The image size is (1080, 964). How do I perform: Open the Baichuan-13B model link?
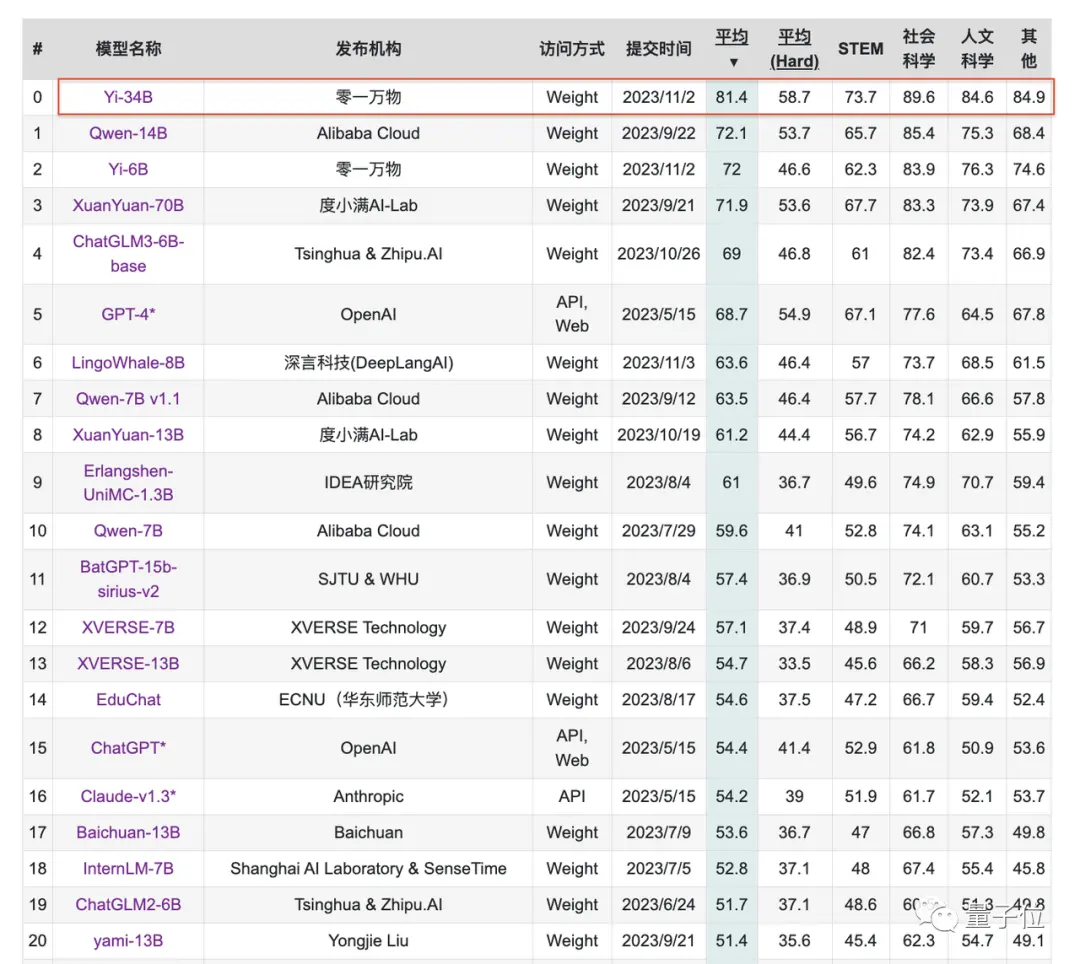(128, 832)
